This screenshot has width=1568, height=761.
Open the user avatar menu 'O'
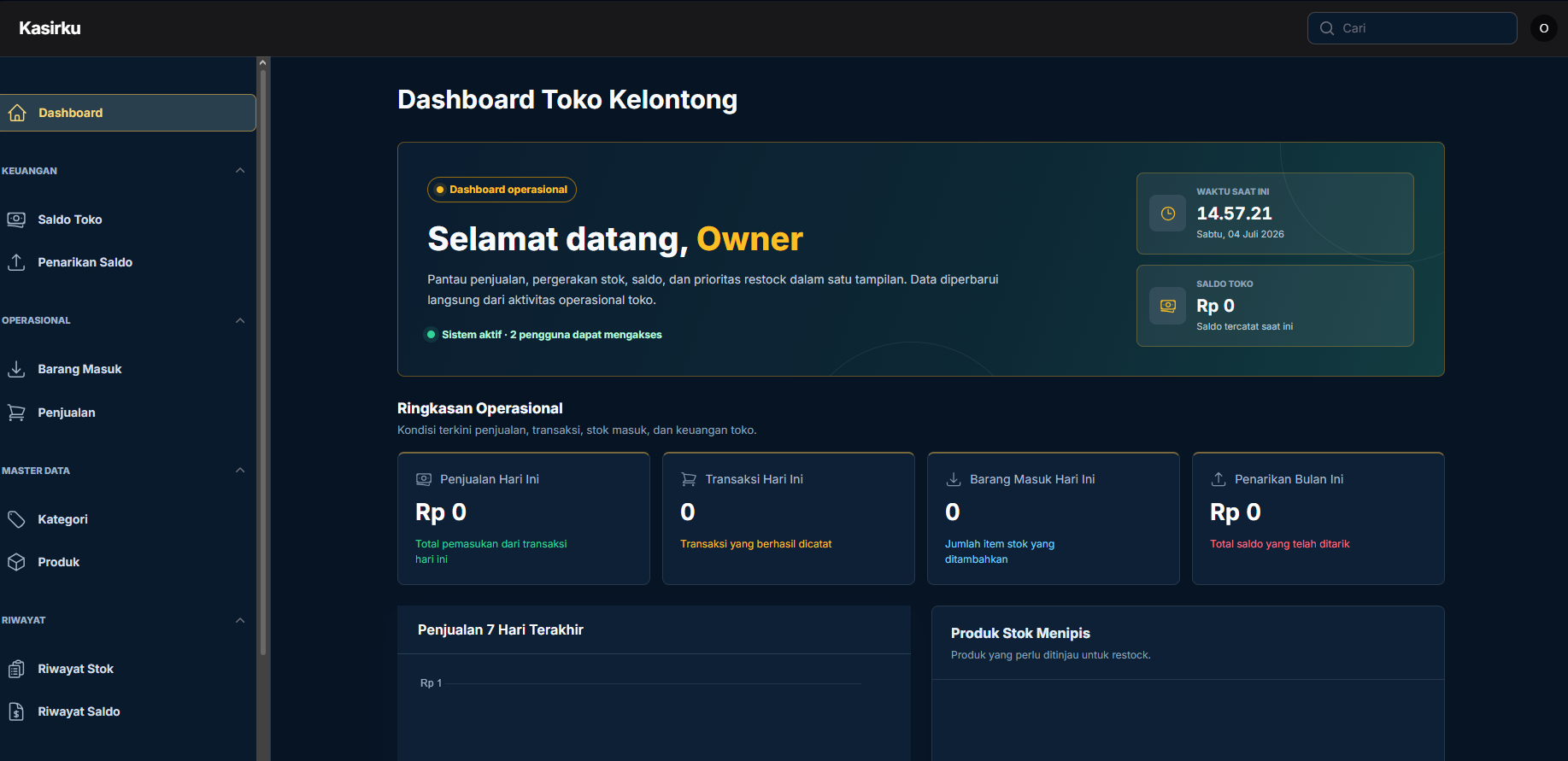tap(1543, 28)
